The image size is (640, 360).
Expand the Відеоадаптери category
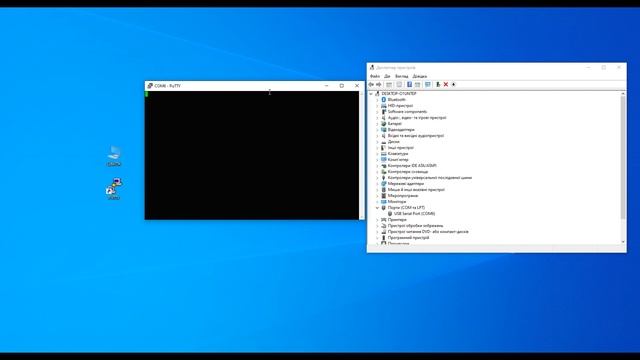pyautogui.click(x=377, y=130)
